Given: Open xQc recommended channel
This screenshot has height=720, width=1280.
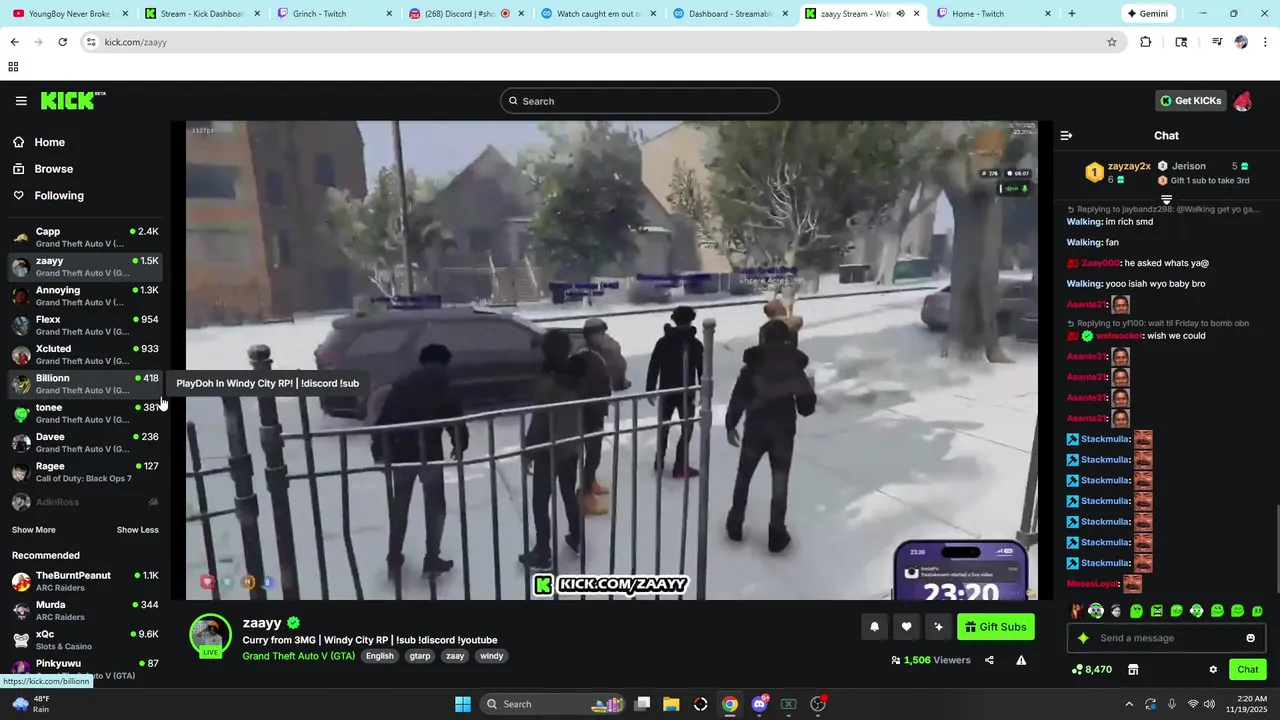Looking at the screenshot, I should click(x=85, y=640).
